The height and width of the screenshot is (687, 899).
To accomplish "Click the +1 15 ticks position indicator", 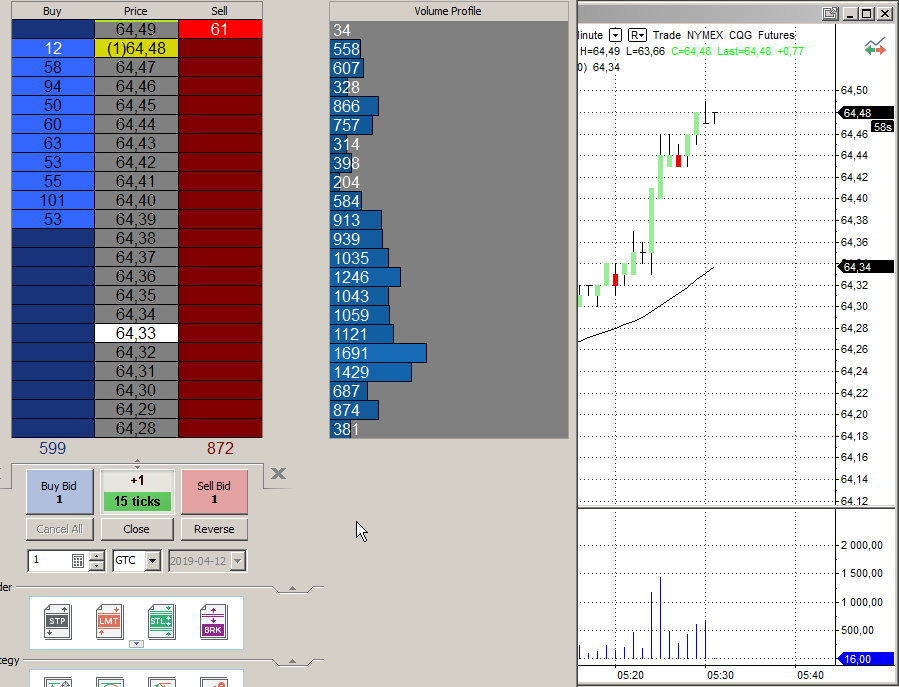I will click(x=137, y=492).
